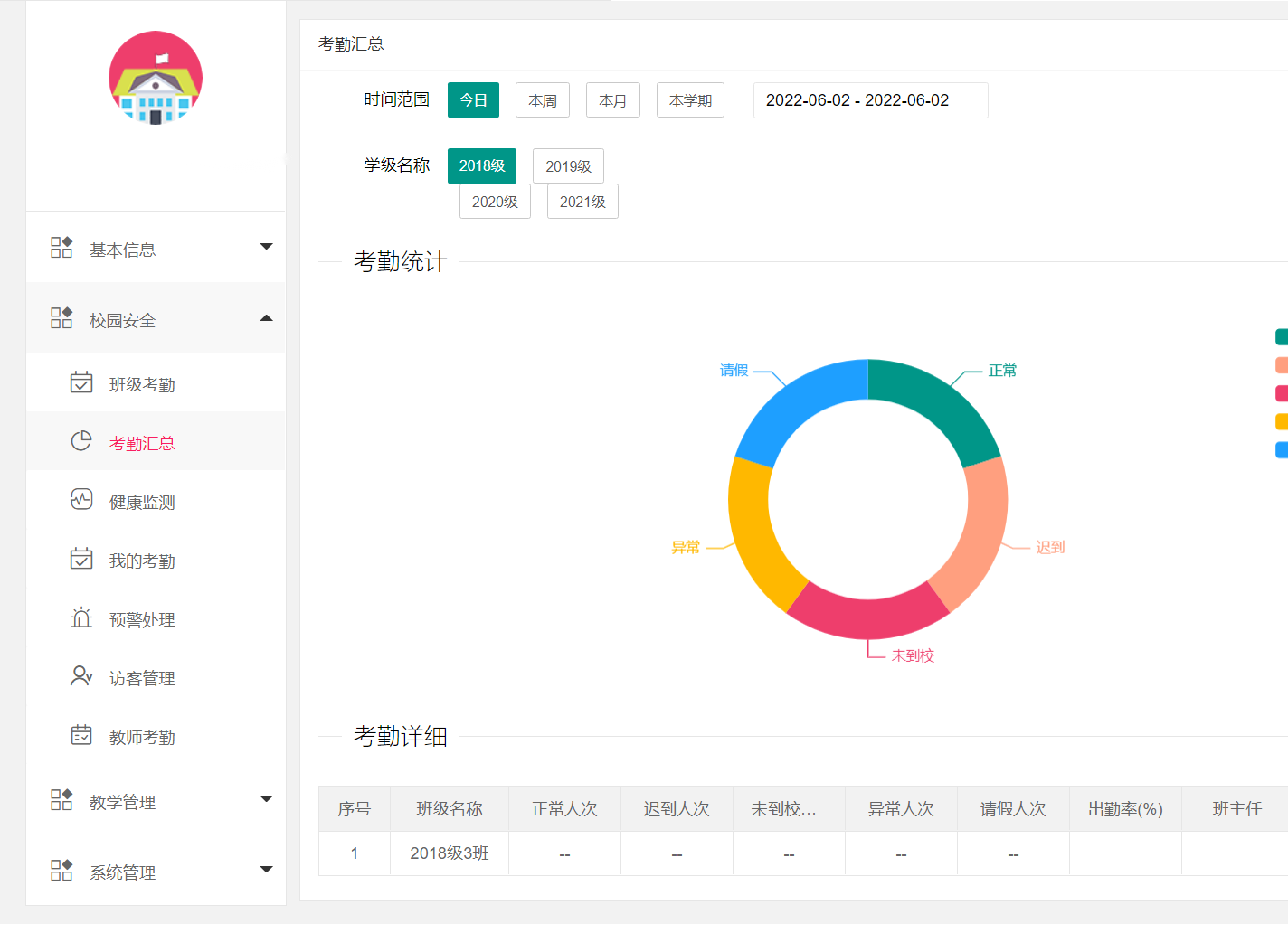
Task: Click the 我的考勤 calendar check icon
Action: pos(81,559)
